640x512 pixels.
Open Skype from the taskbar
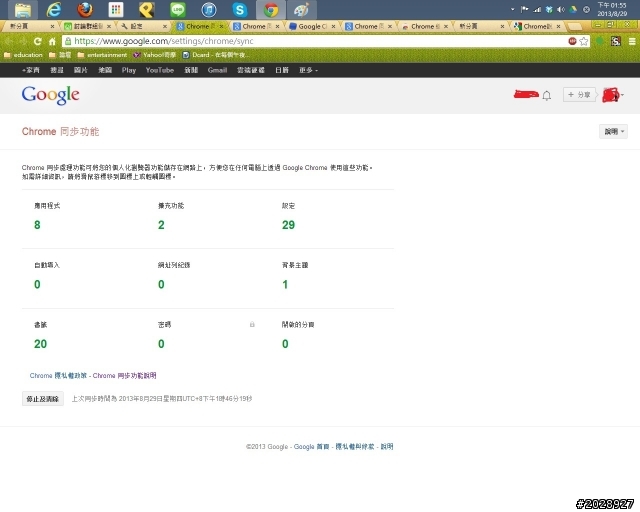(240, 10)
